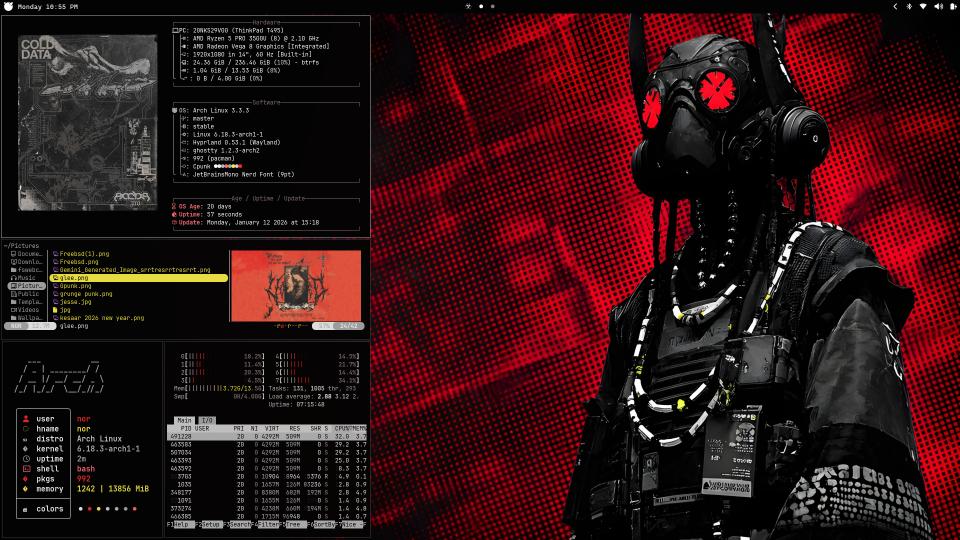This screenshot has height=540, width=960.
Task: Click the red glee.png image preview
Action: (295, 285)
